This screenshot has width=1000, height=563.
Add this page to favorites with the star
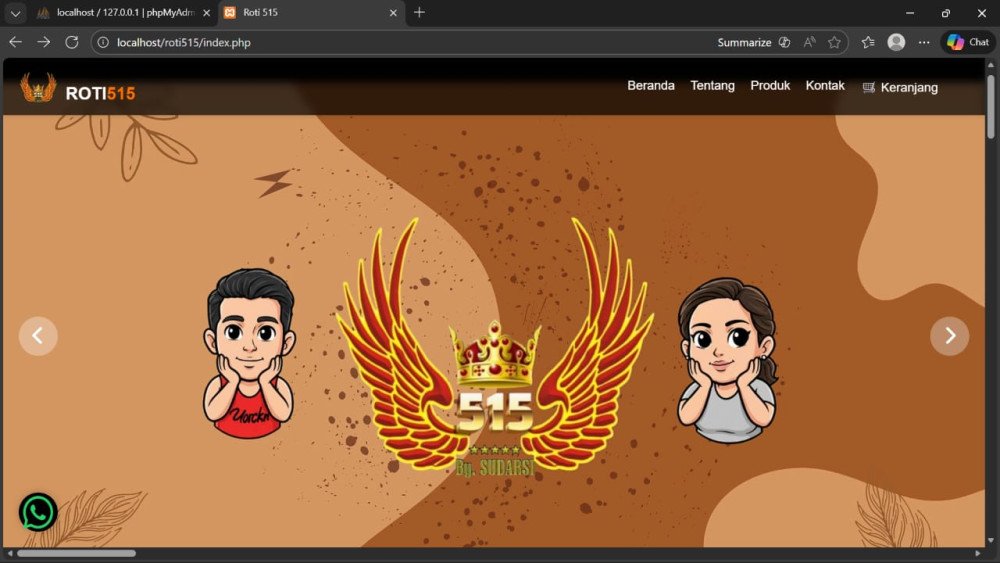pos(834,42)
